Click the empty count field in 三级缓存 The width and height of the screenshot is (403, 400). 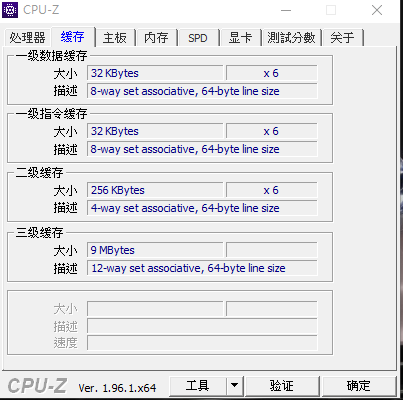[271, 250]
